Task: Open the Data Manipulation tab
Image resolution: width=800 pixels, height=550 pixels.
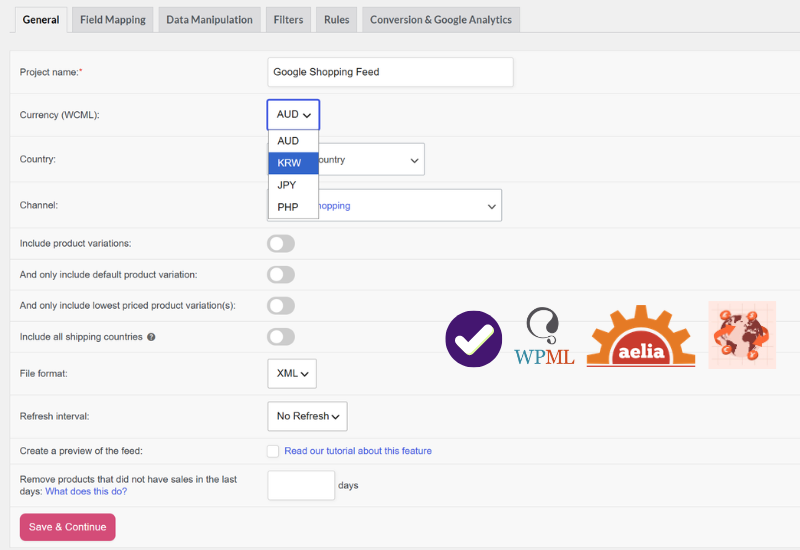Action: (x=209, y=20)
